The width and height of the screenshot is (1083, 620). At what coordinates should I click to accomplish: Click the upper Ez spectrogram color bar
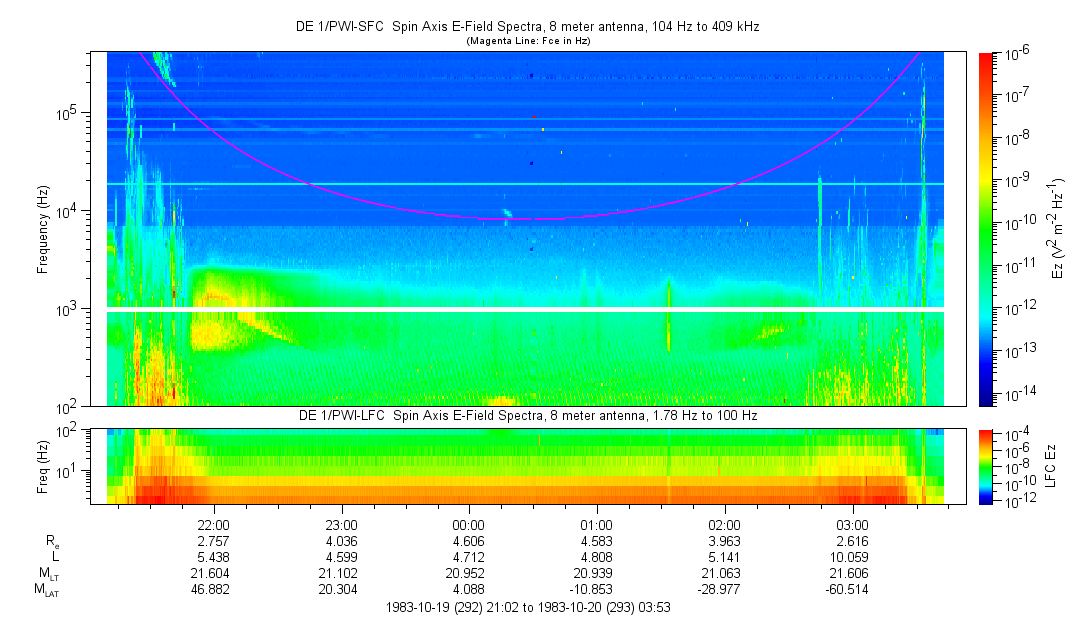tap(986, 229)
